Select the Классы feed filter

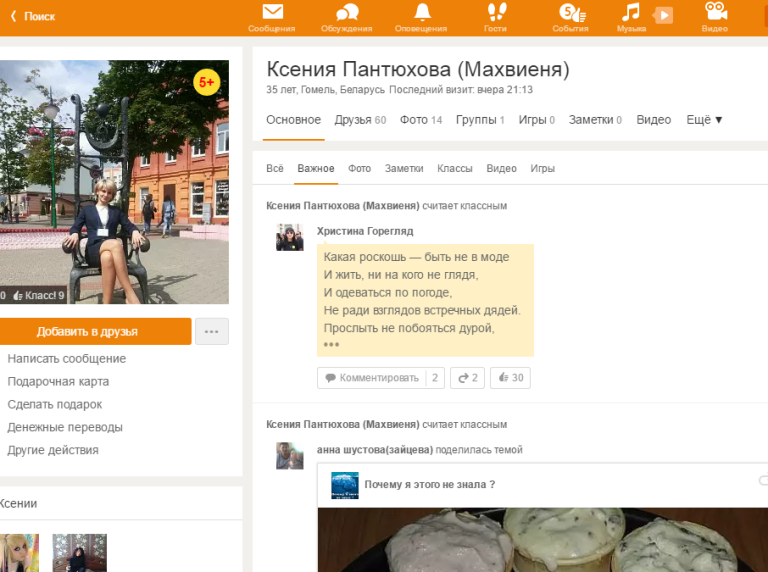[x=455, y=168]
